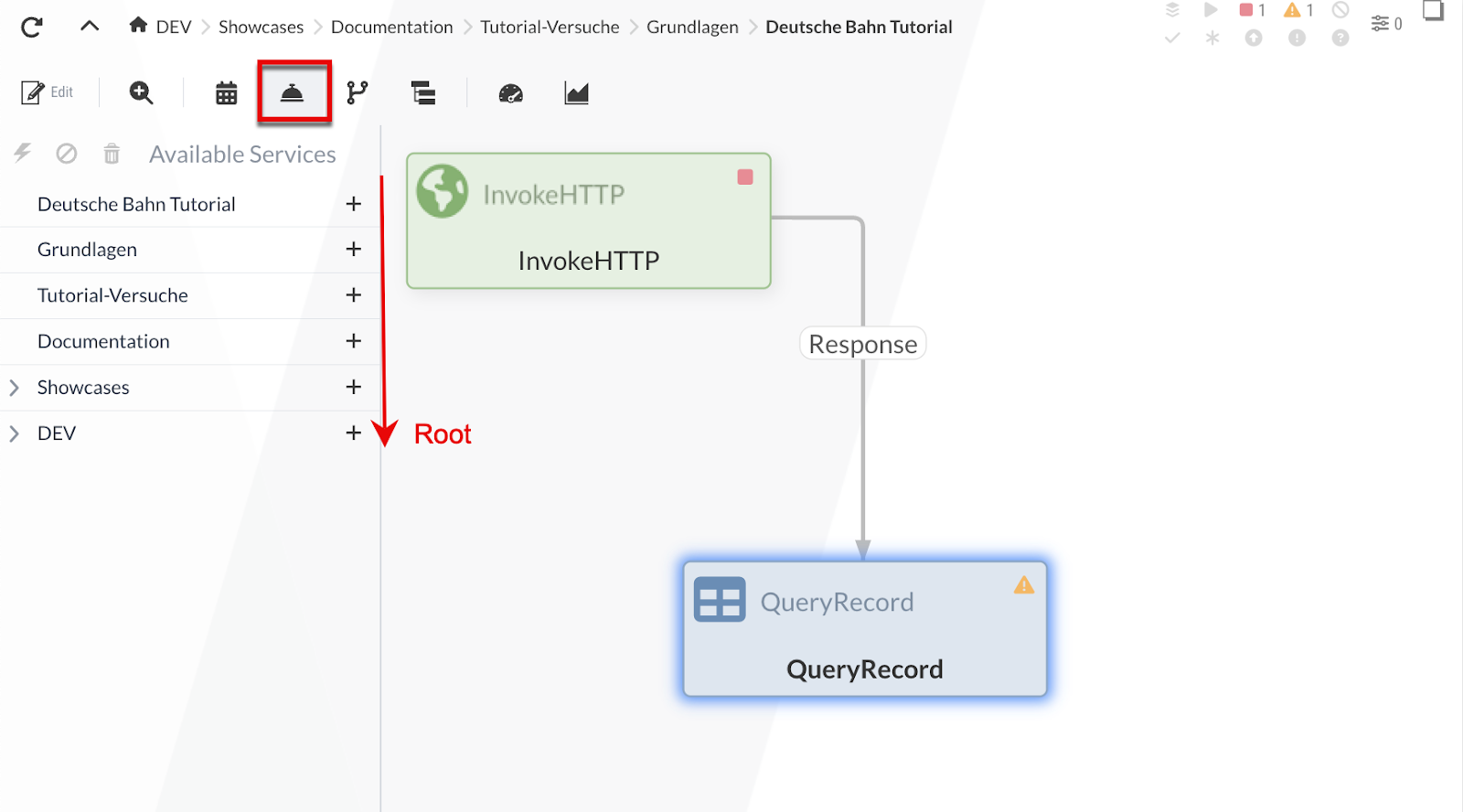The image size is (1463, 812).
Task: Open the zoom magnifier tool
Action: [x=141, y=92]
